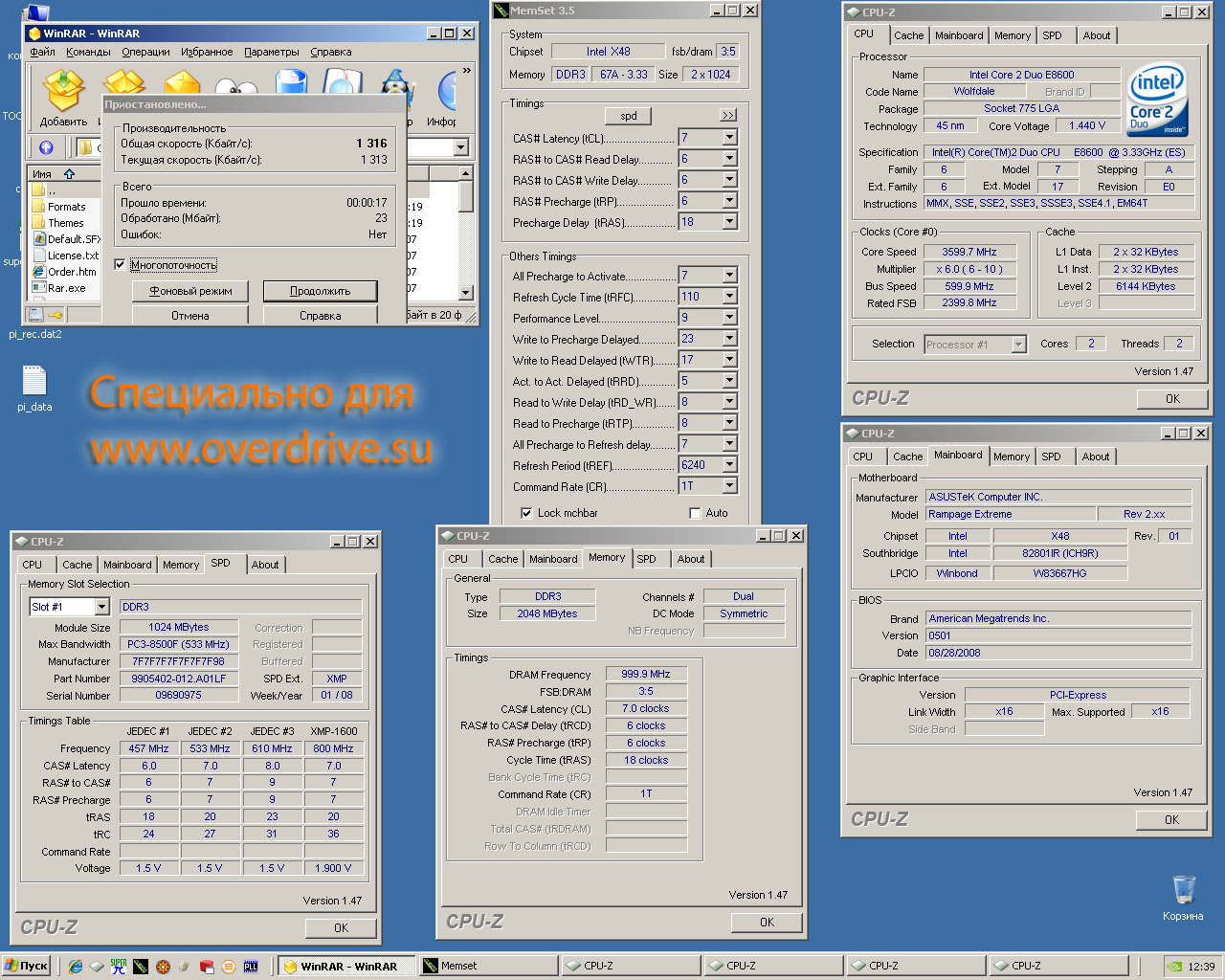Select the Formats folder icon in WinRAR
1225x980 pixels.
click(38, 207)
